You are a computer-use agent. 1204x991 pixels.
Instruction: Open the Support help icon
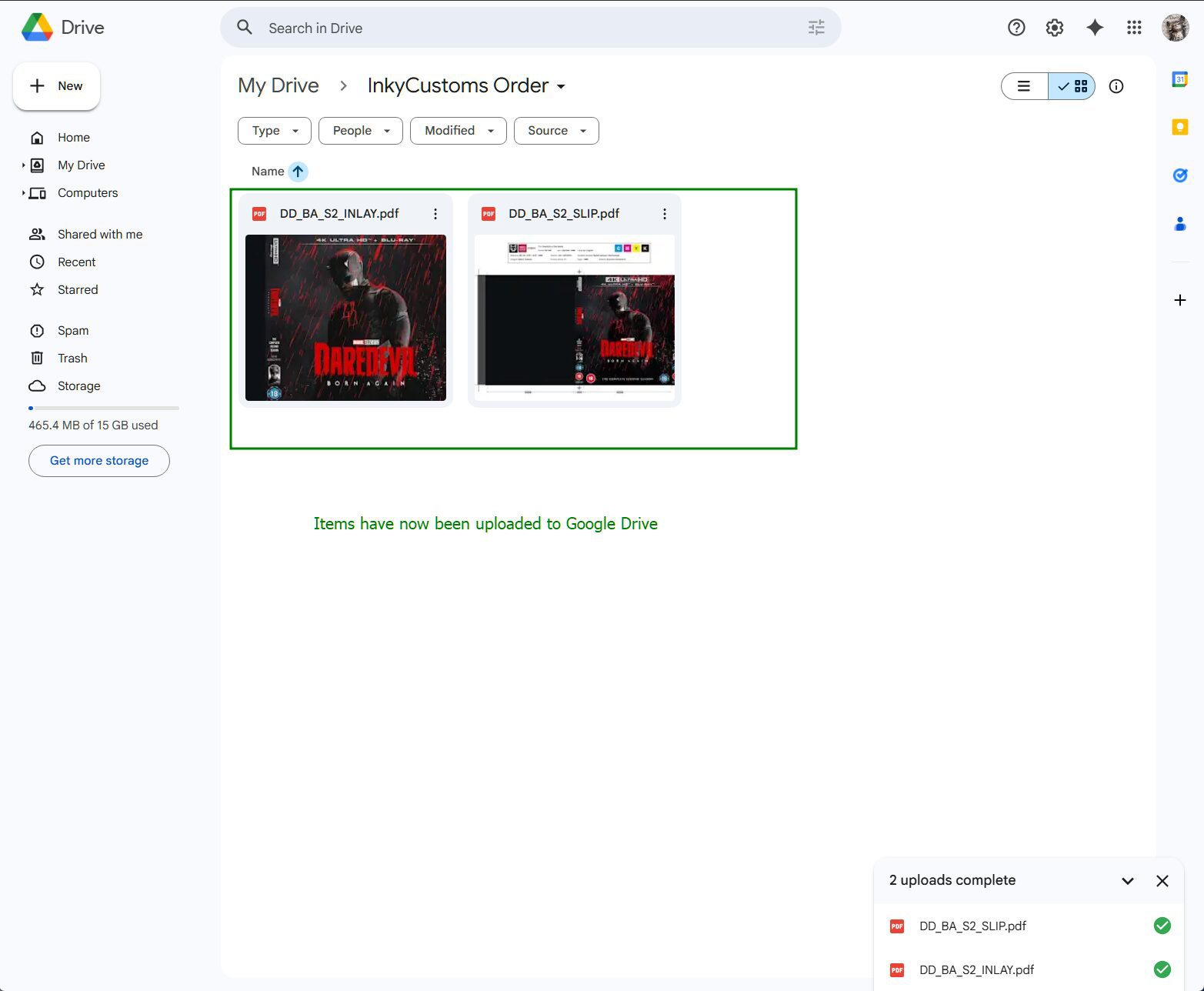click(x=1016, y=28)
